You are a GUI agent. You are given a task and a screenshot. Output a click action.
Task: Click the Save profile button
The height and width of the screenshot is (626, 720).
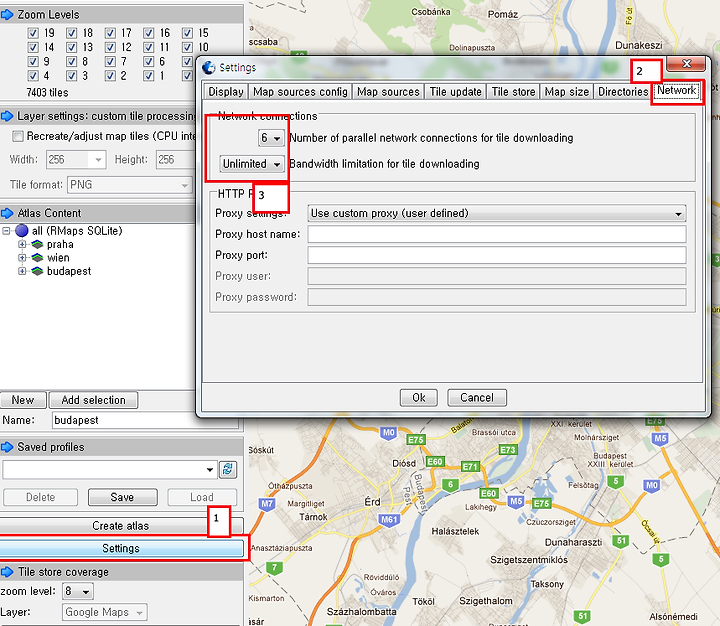pyautogui.click(x=123, y=497)
